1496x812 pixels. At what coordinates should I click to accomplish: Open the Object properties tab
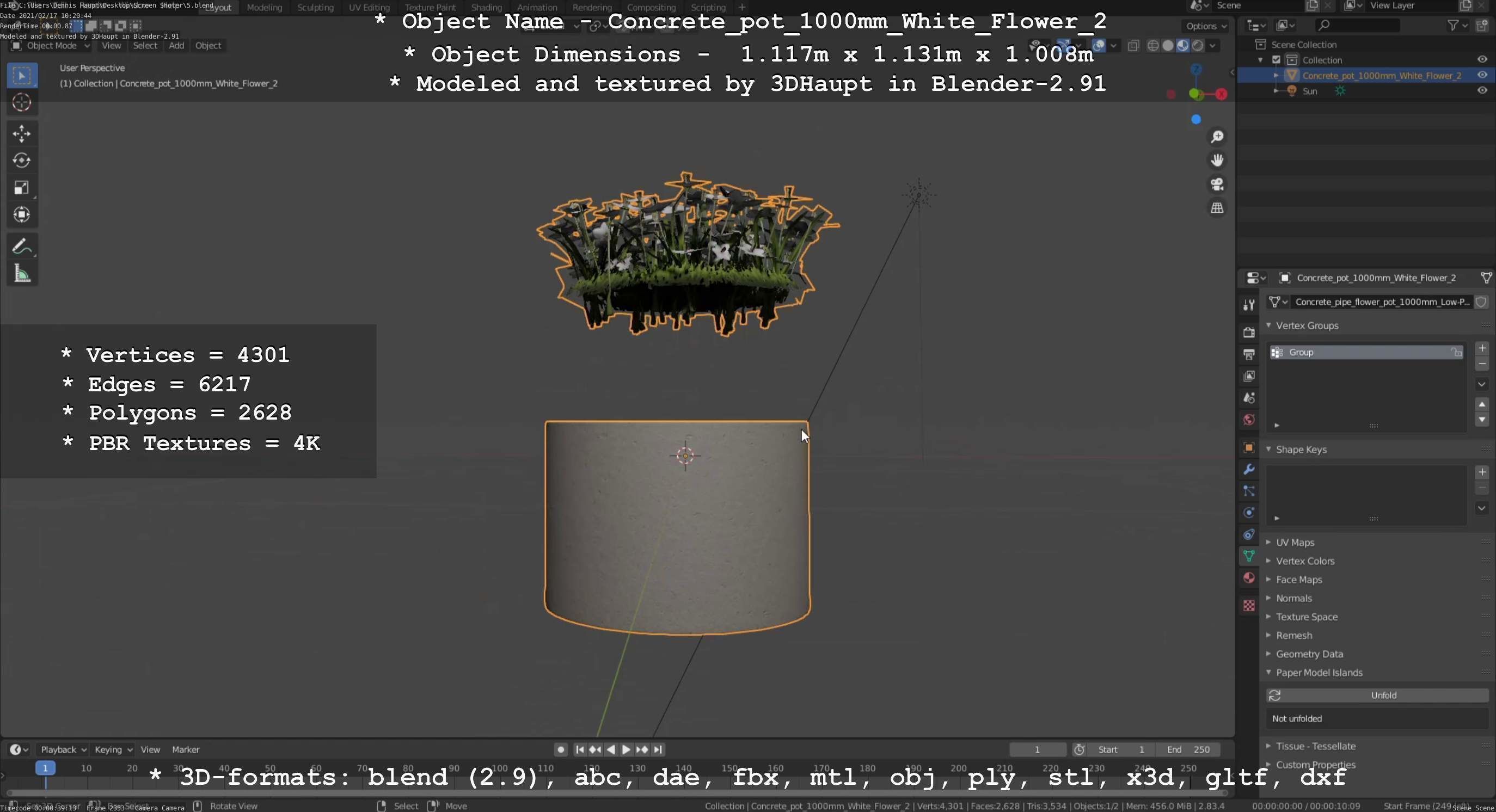[1249, 447]
